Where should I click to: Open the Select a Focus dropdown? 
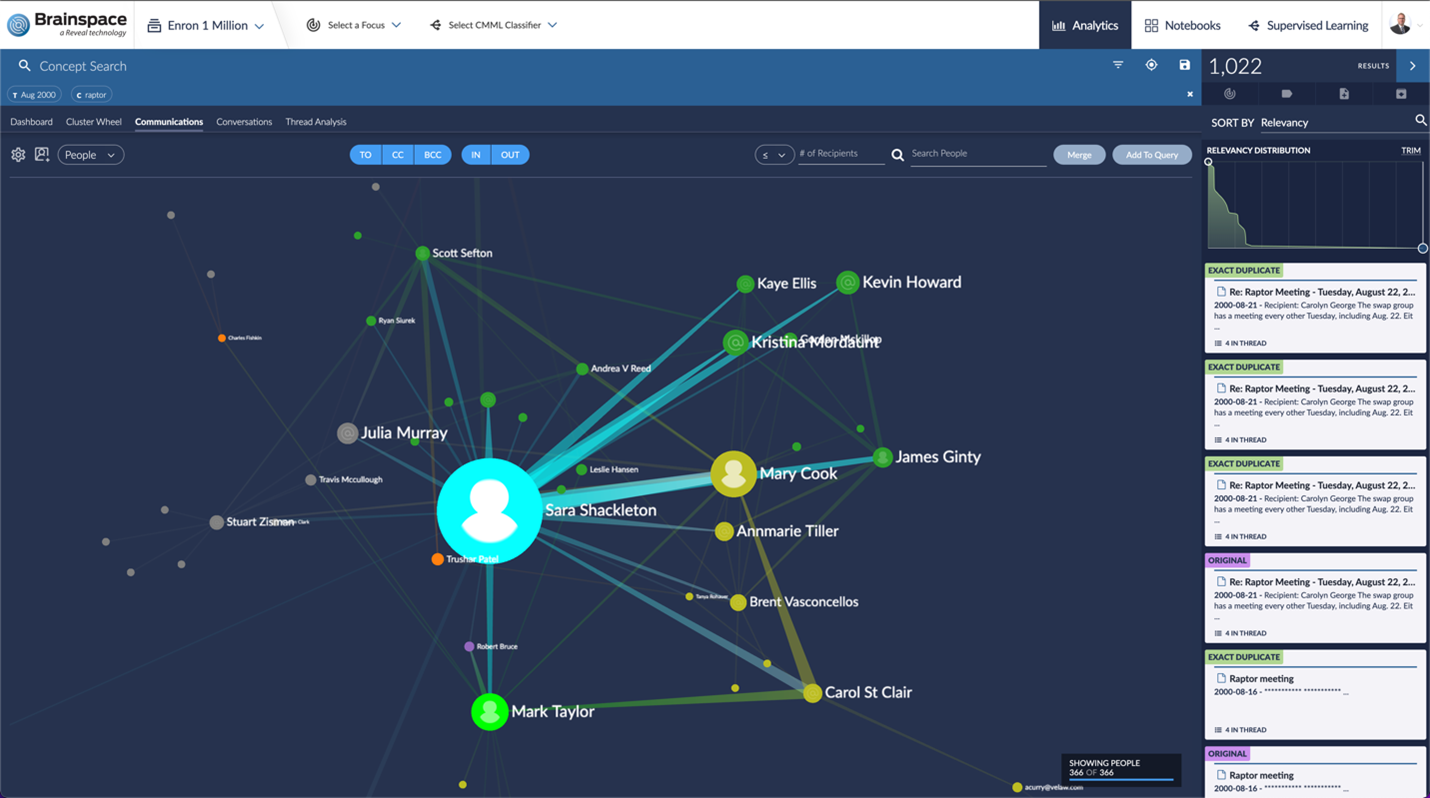point(354,25)
